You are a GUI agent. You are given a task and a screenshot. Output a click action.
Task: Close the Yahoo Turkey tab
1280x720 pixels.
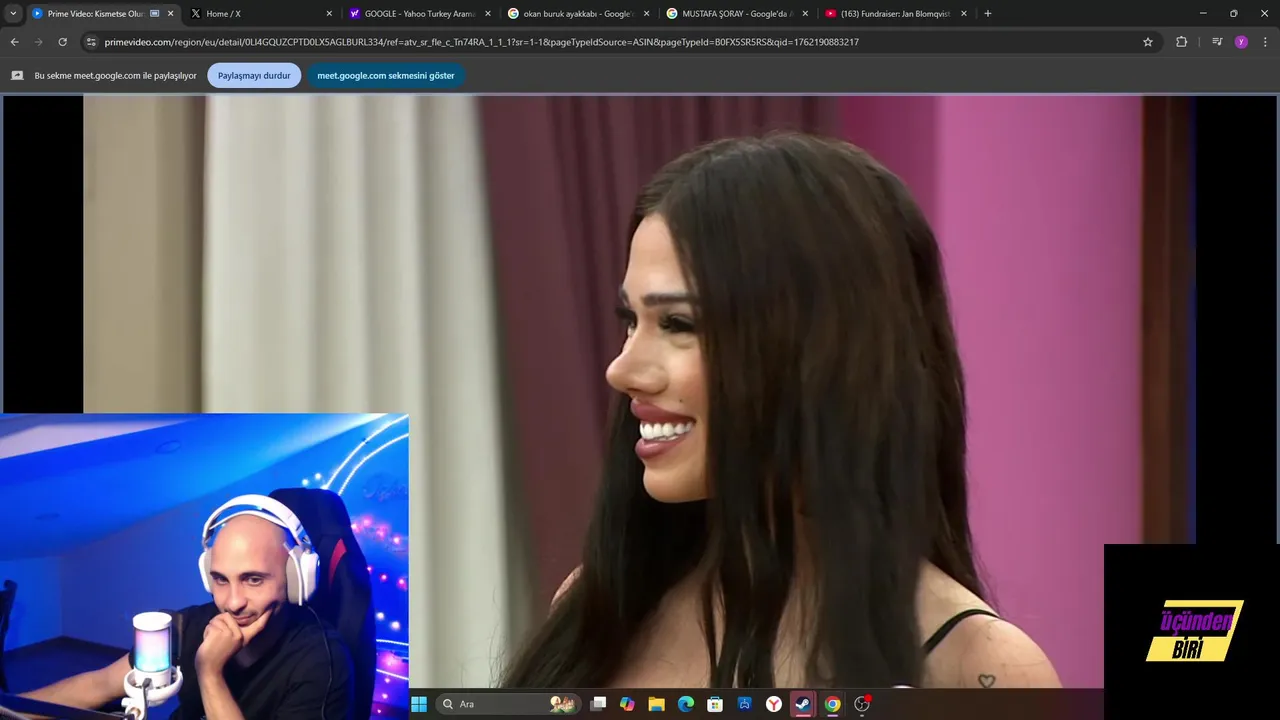[488, 14]
